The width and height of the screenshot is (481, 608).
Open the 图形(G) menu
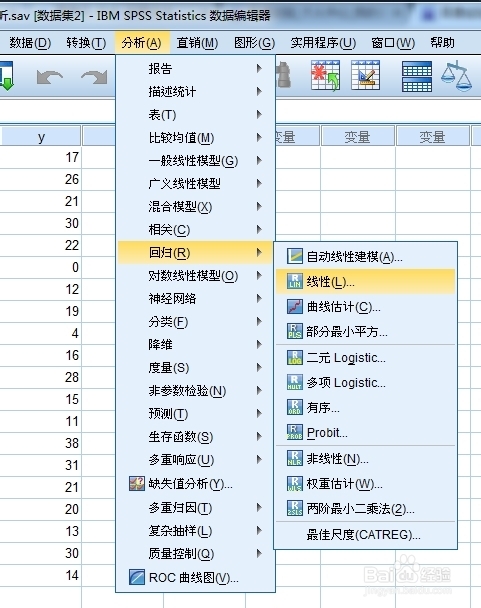(x=254, y=43)
